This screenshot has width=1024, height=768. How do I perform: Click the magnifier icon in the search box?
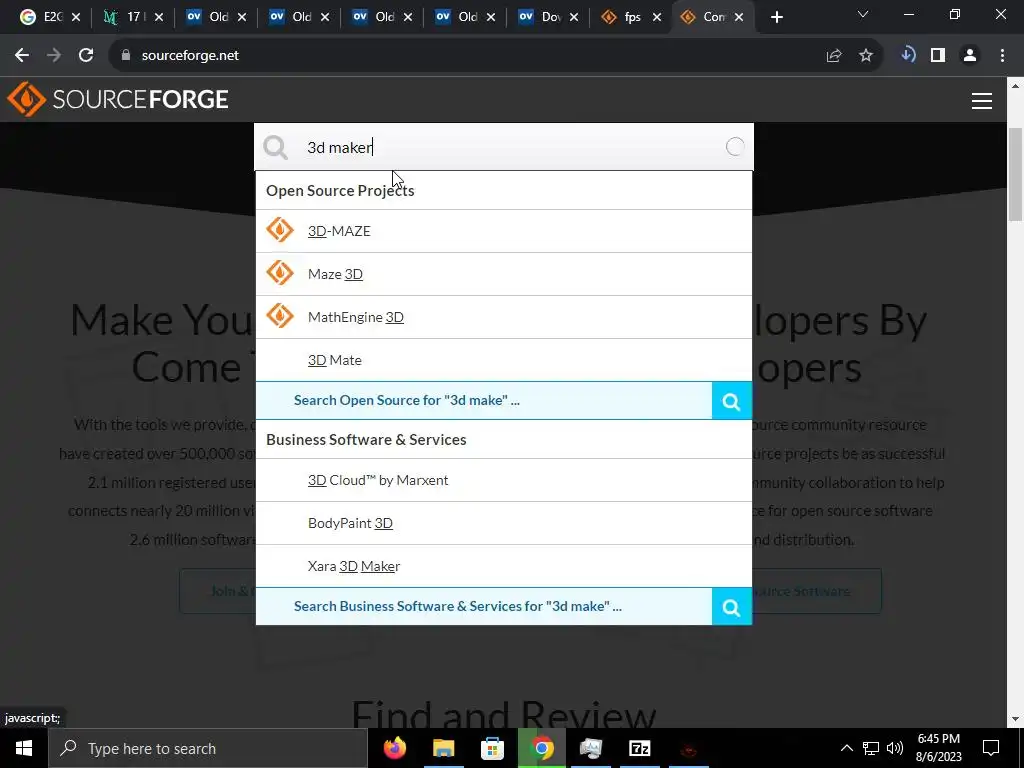pyautogui.click(x=276, y=148)
